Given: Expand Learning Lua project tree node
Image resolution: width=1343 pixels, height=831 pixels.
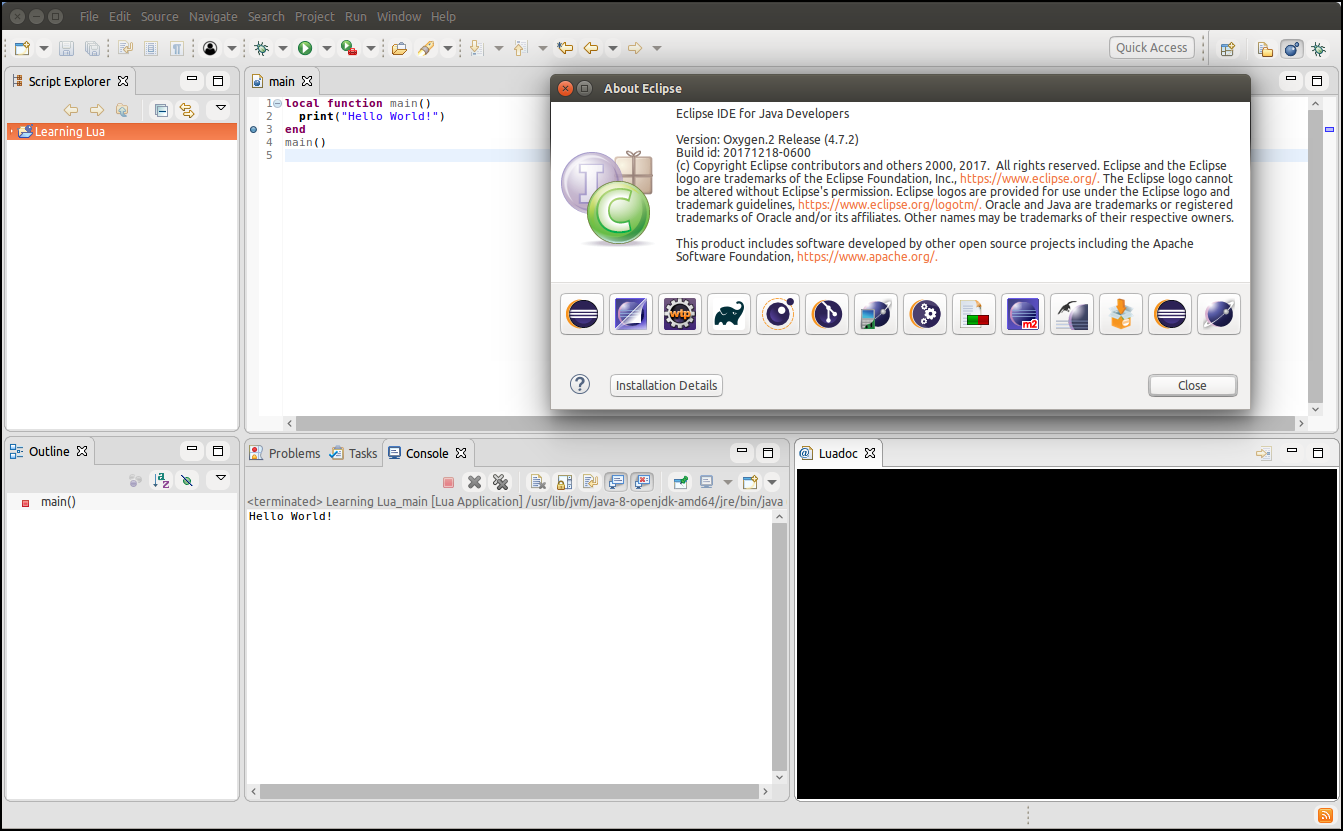Looking at the screenshot, I should pos(11,131).
